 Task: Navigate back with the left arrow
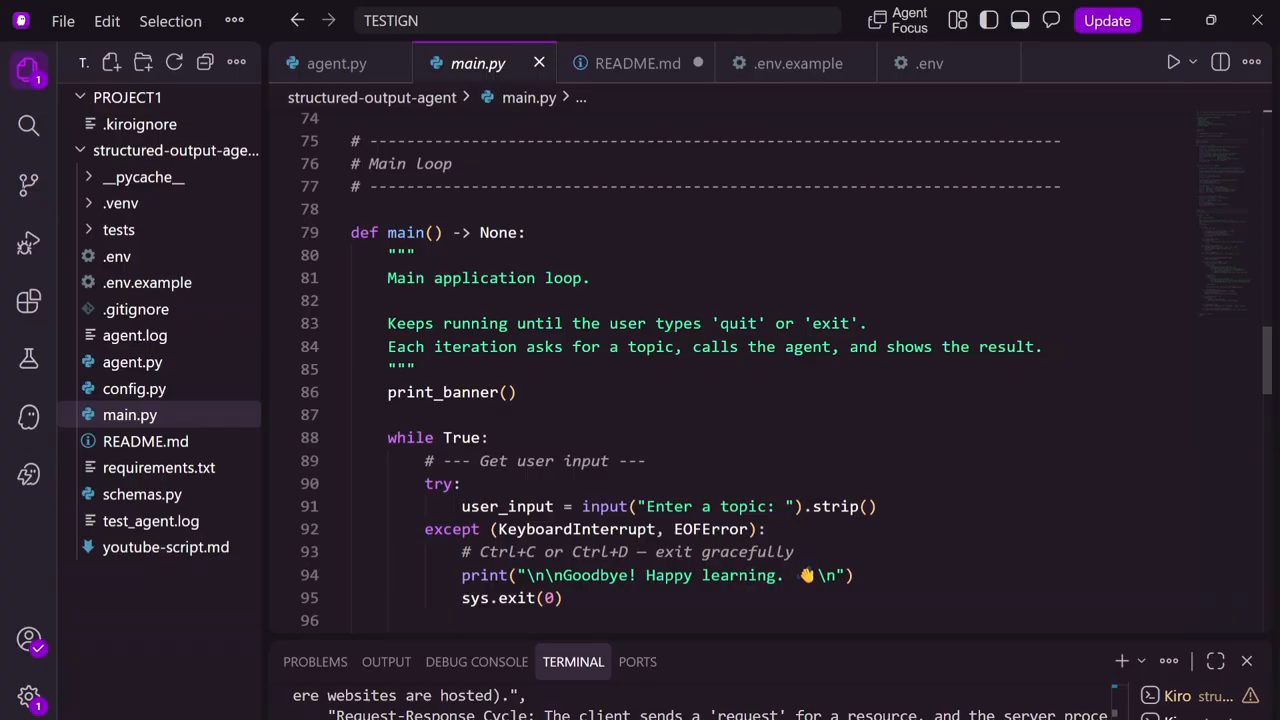tap(297, 20)
